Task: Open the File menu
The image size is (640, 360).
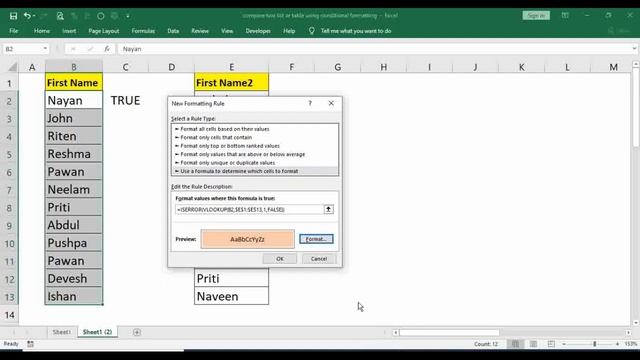Action: pos(13,31)
